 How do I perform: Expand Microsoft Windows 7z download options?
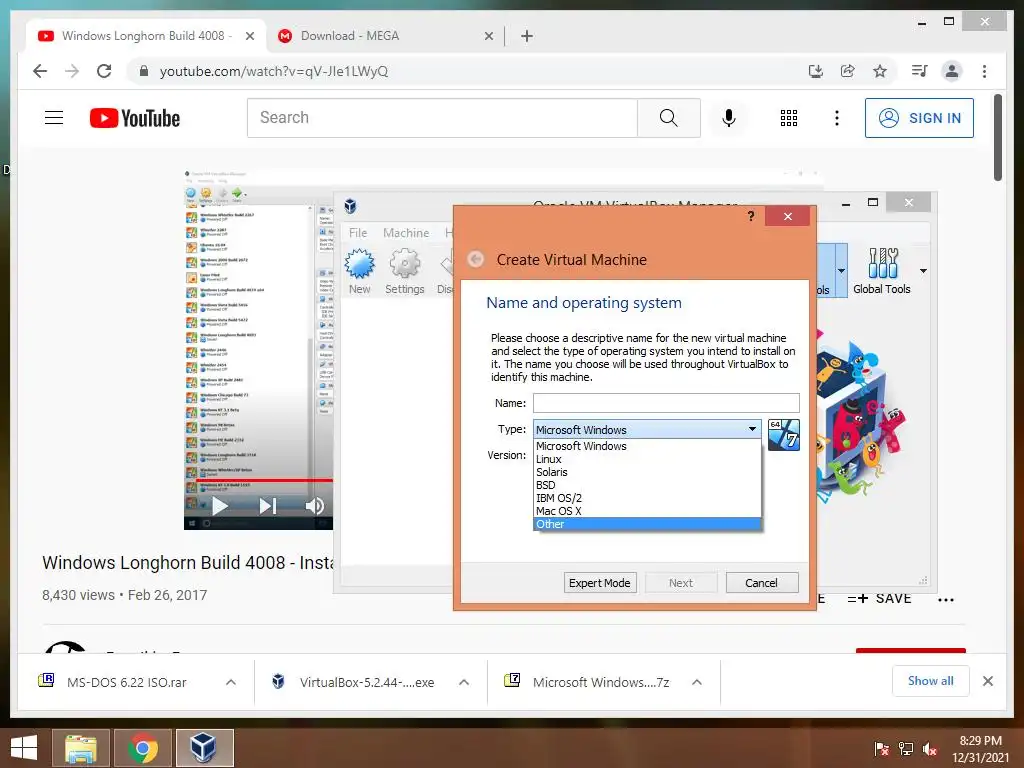click(x=697, y=682)
